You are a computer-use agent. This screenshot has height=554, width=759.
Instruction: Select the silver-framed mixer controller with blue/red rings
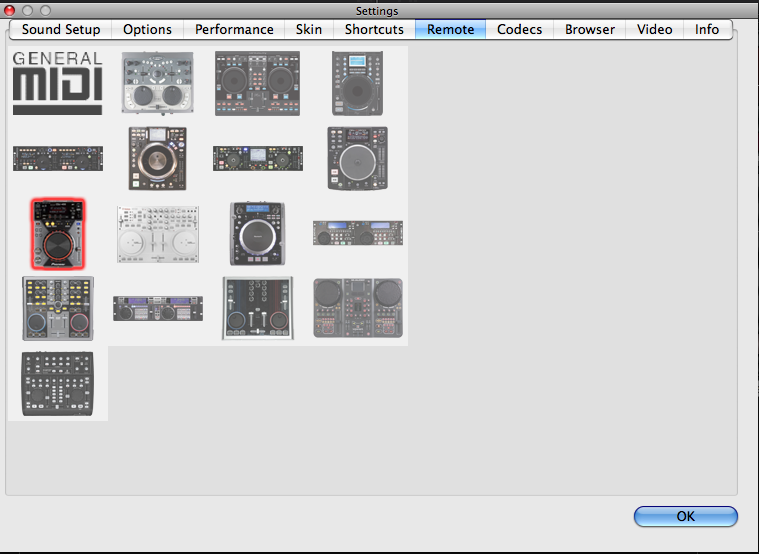pyautogui.click(x=258, y=308)
